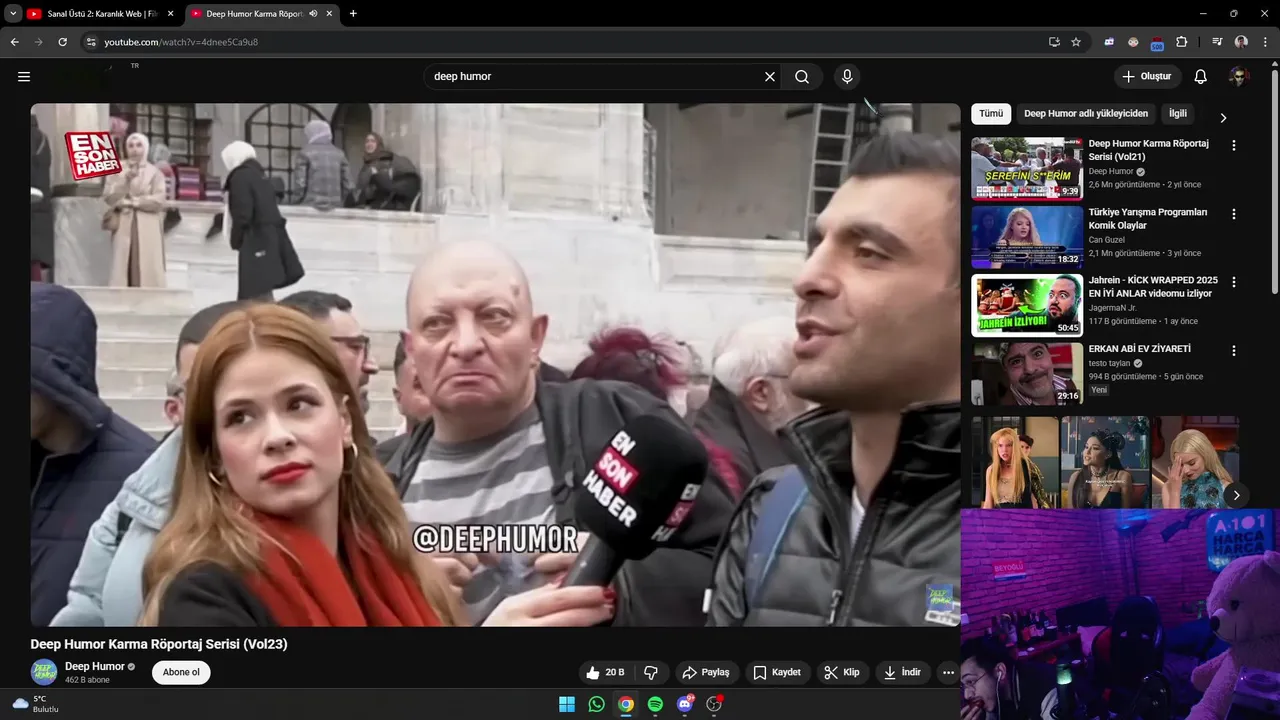The width and height of the screenshot is (1280, 720).
Task: Open Spotify from the taskbar
Action: click(655, 704)
